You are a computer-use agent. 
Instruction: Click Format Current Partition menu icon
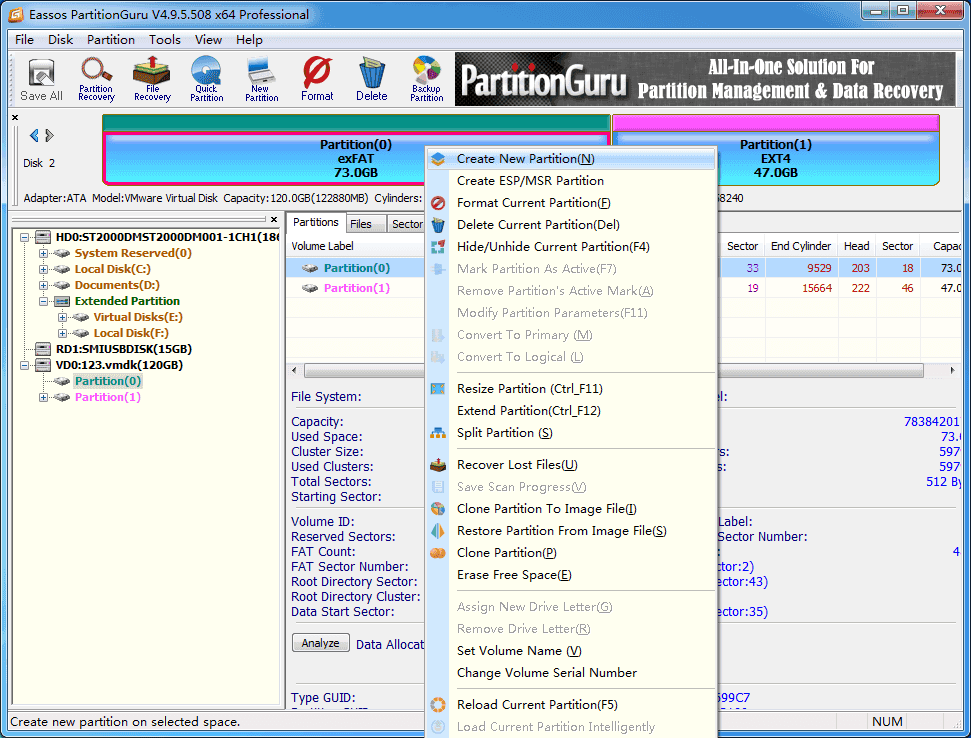(x=438, y=203)
